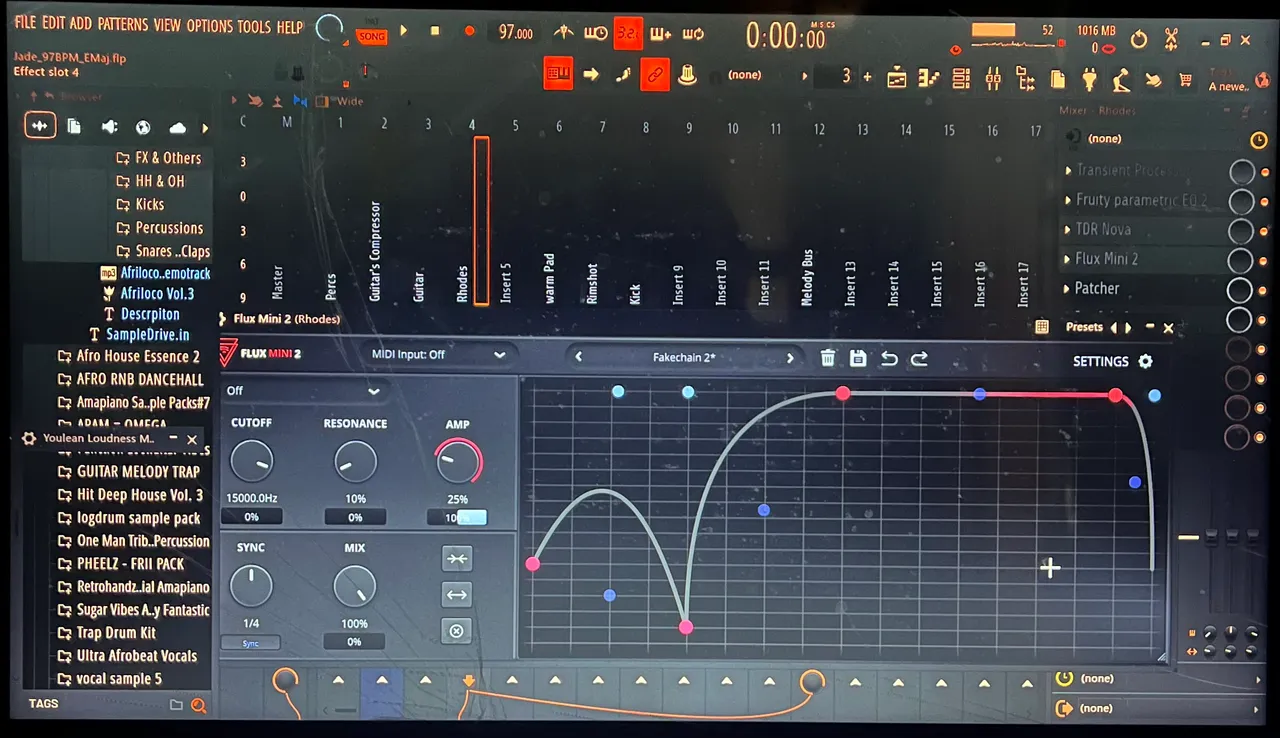Click the horizontal double-arrow curve button

[457, 595]
